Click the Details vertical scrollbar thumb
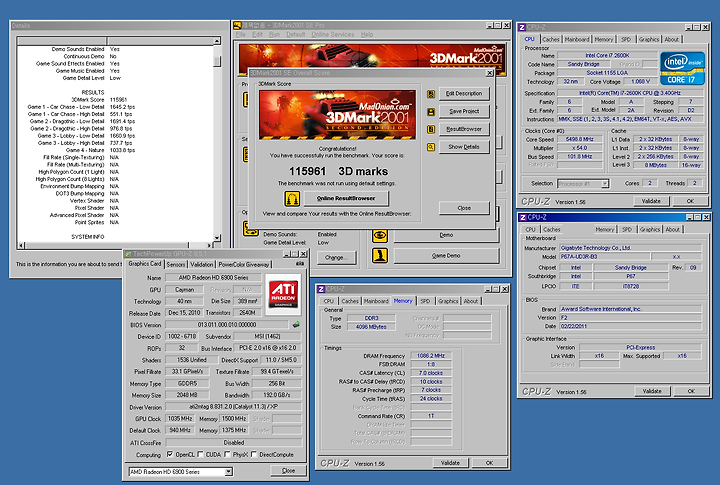The image size is (720, 485). pyautogui.click(x=217, y=61)
